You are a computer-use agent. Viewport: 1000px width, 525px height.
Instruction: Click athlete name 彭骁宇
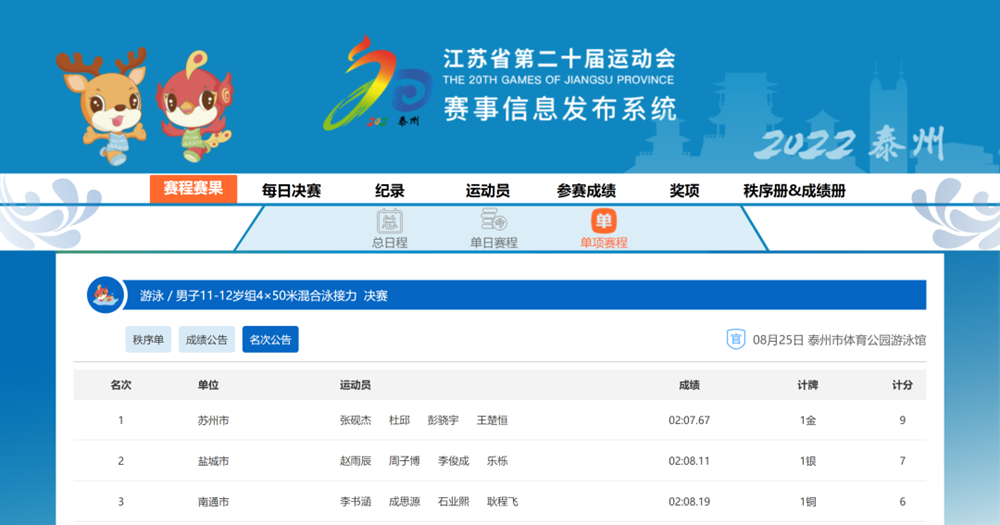443,420
